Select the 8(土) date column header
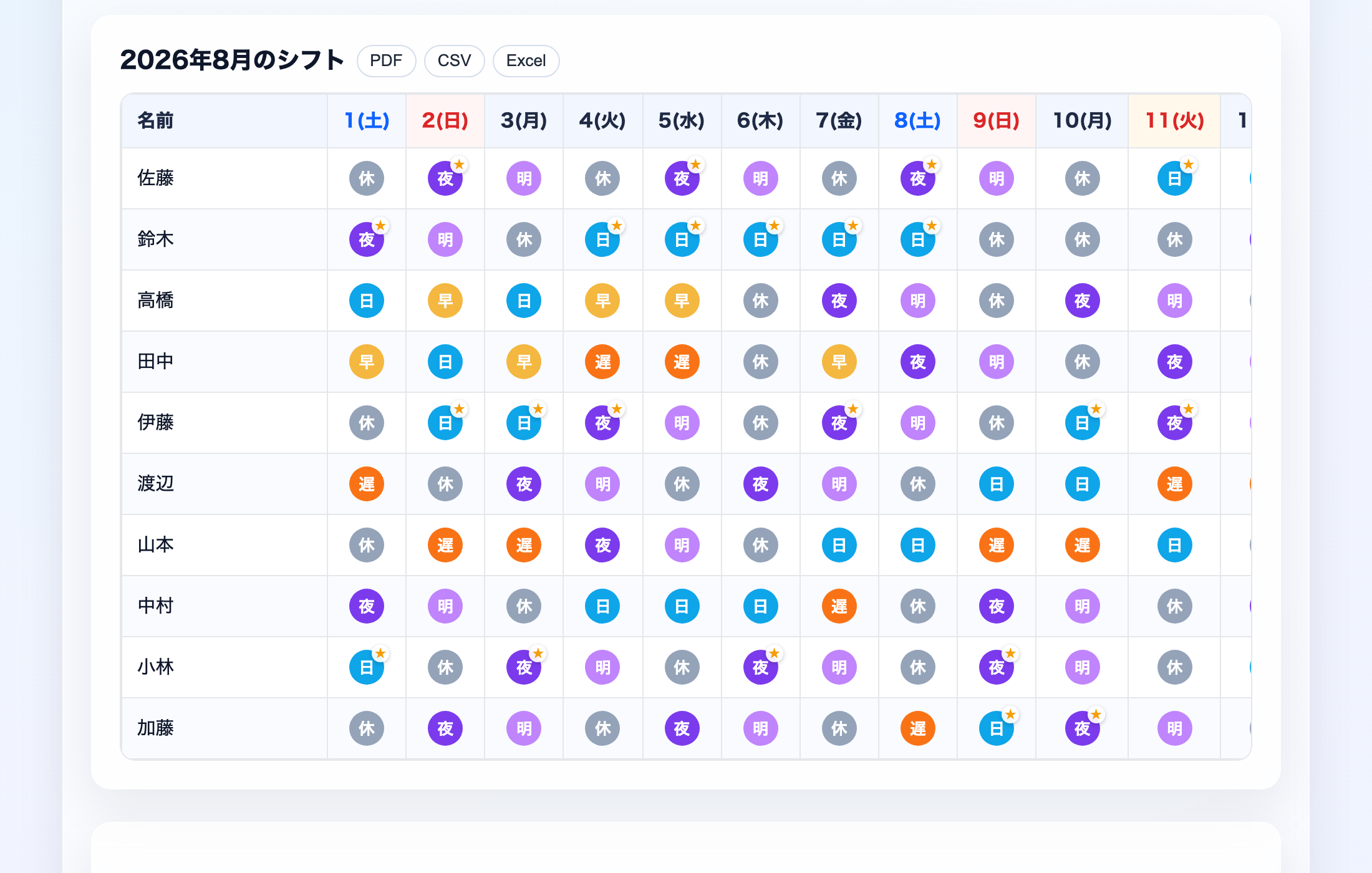The image size is (1372, 873). pyautogui.click(x=917, y=120)
